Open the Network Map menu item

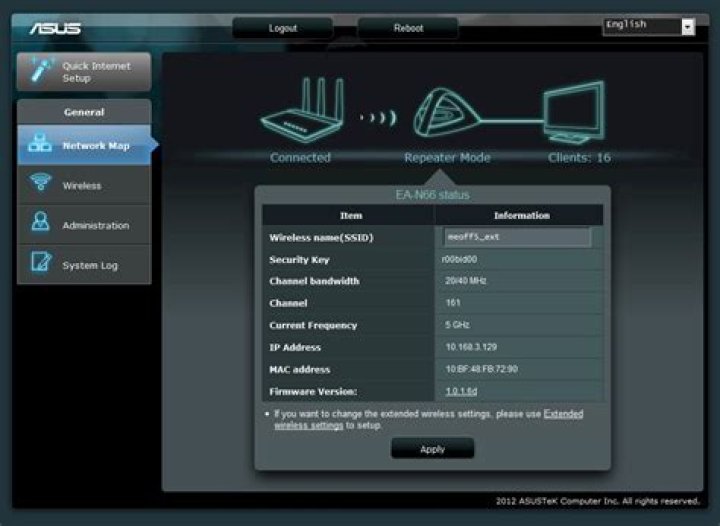[84, 145]
